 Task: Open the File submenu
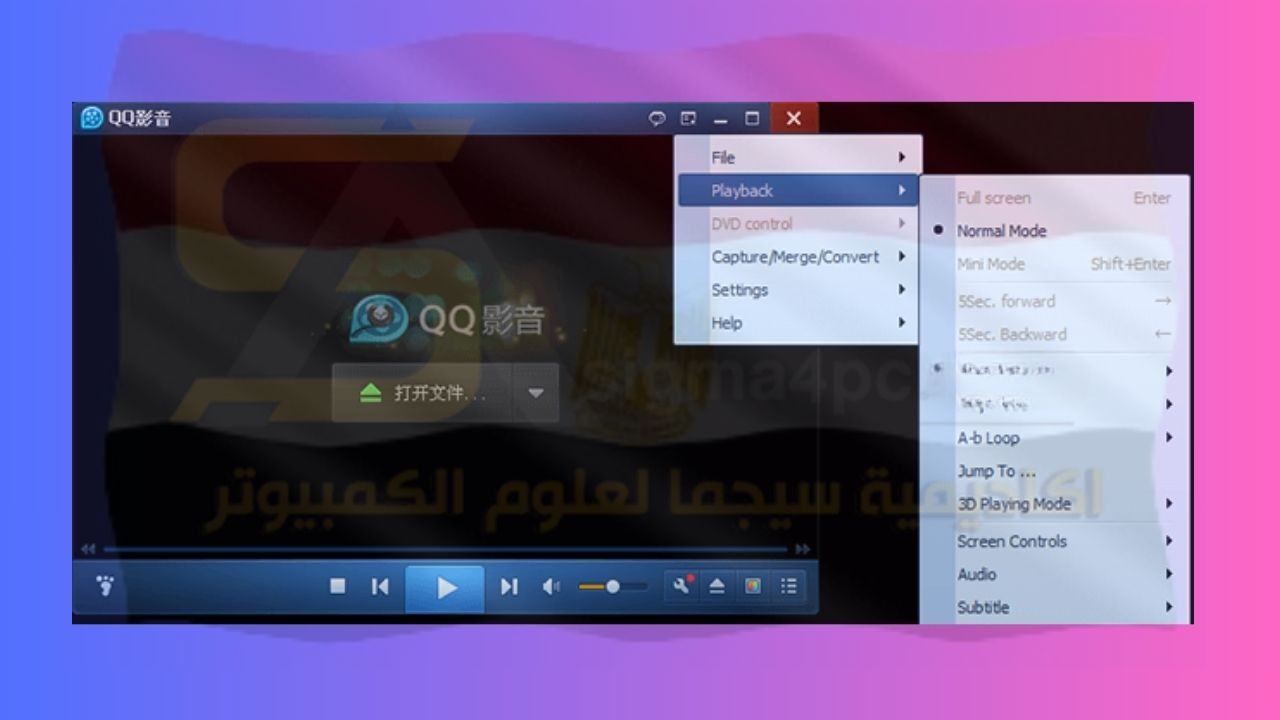click(x=798, y=157)
